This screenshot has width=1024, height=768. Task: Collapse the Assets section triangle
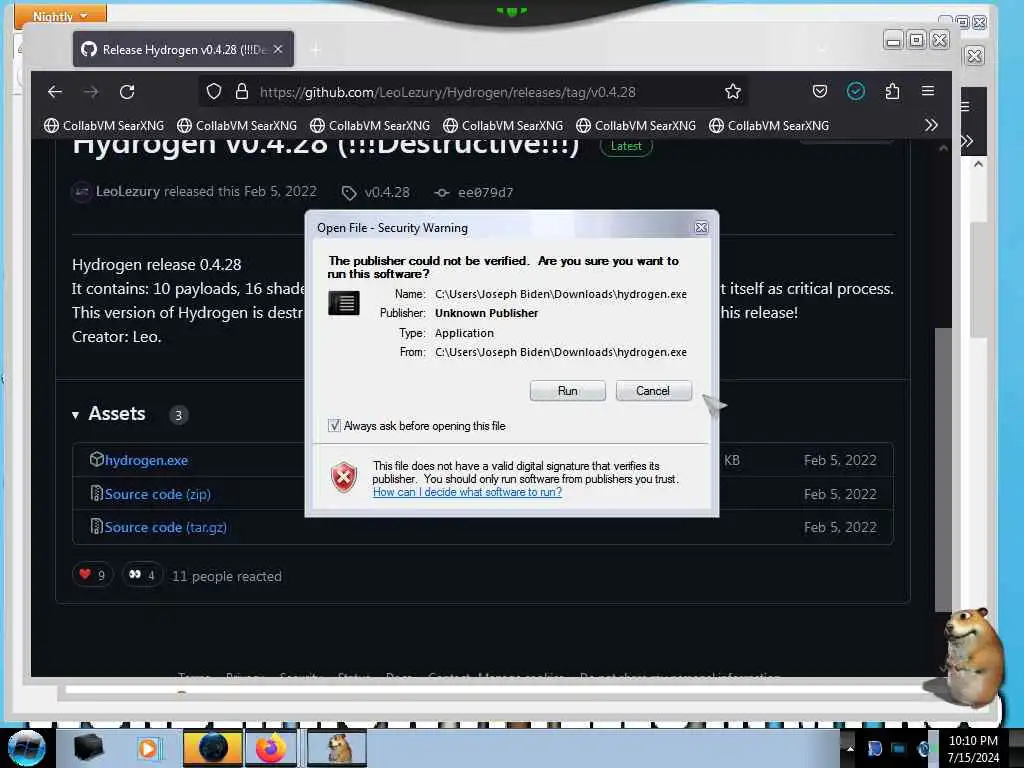click(76, 415)
